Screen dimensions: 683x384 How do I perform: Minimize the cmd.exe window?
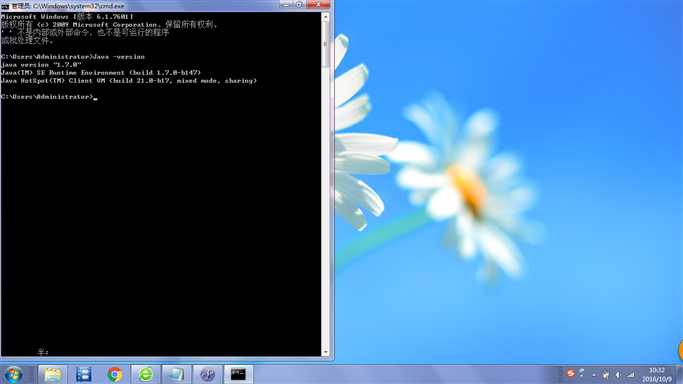(286, 5)
